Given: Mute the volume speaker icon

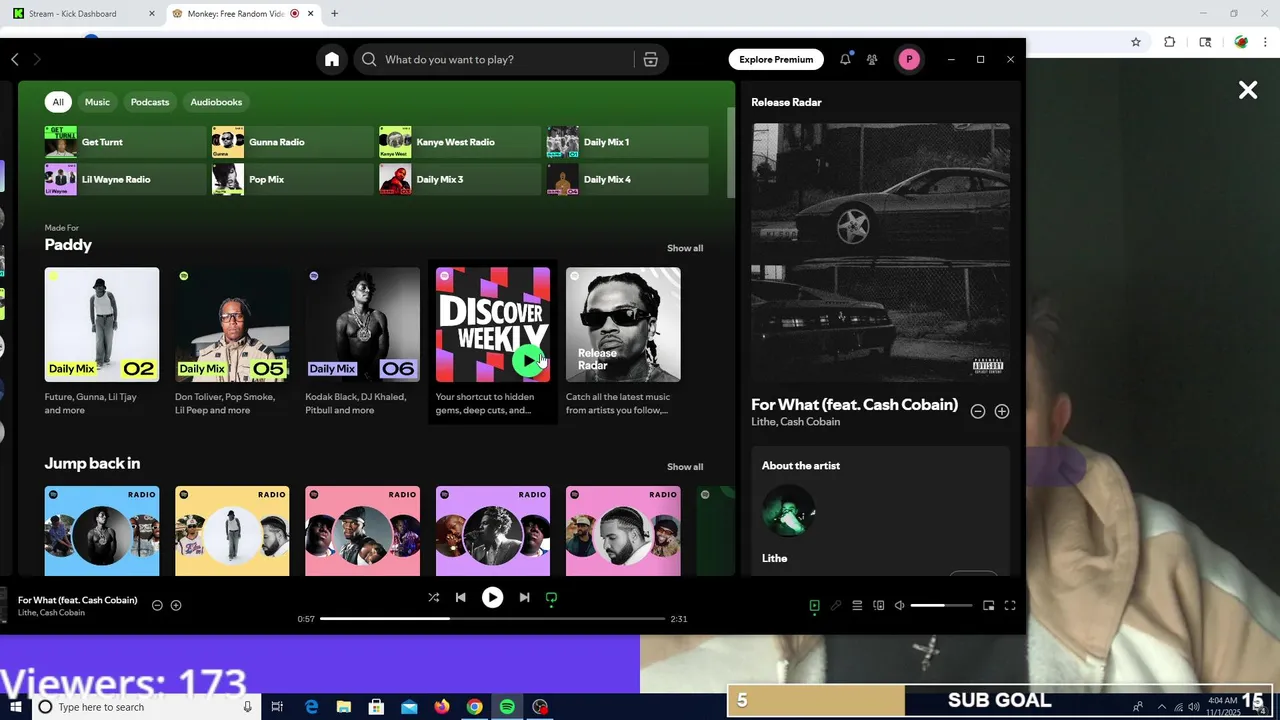Looking at the screenshot, I should point(899,605).
